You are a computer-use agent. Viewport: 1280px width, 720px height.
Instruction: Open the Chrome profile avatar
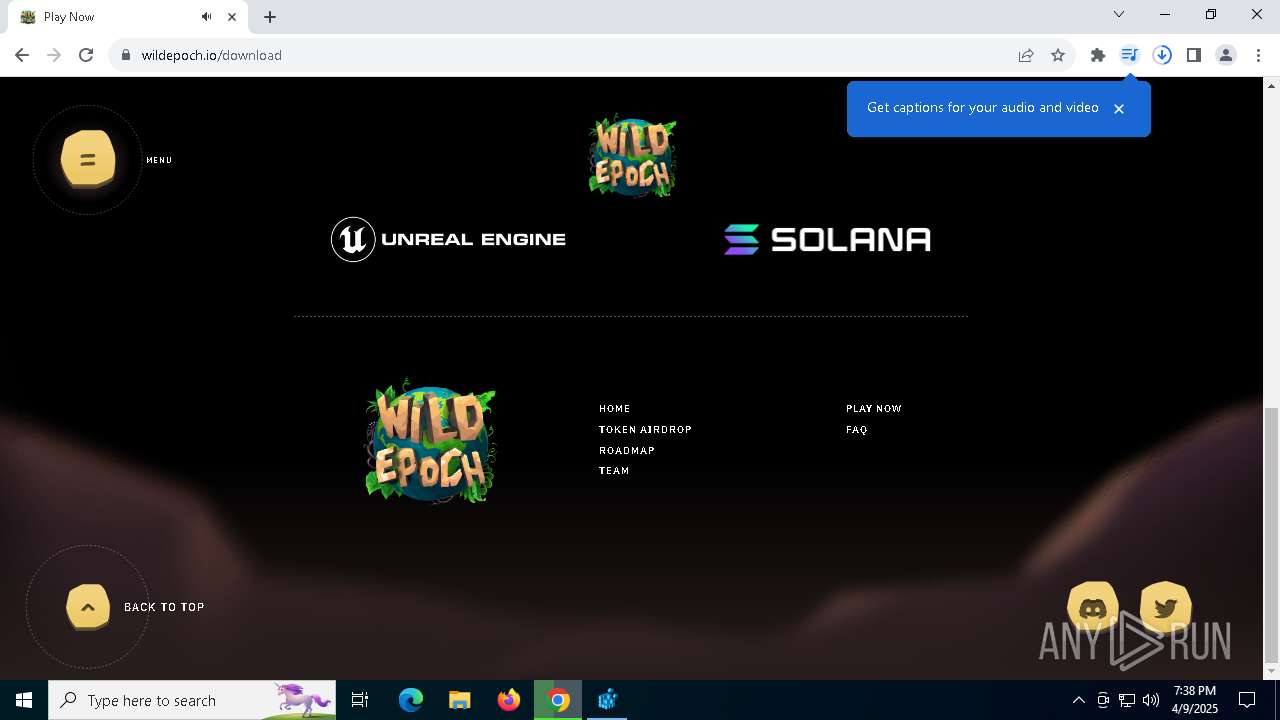click(x=1226, y=55)
